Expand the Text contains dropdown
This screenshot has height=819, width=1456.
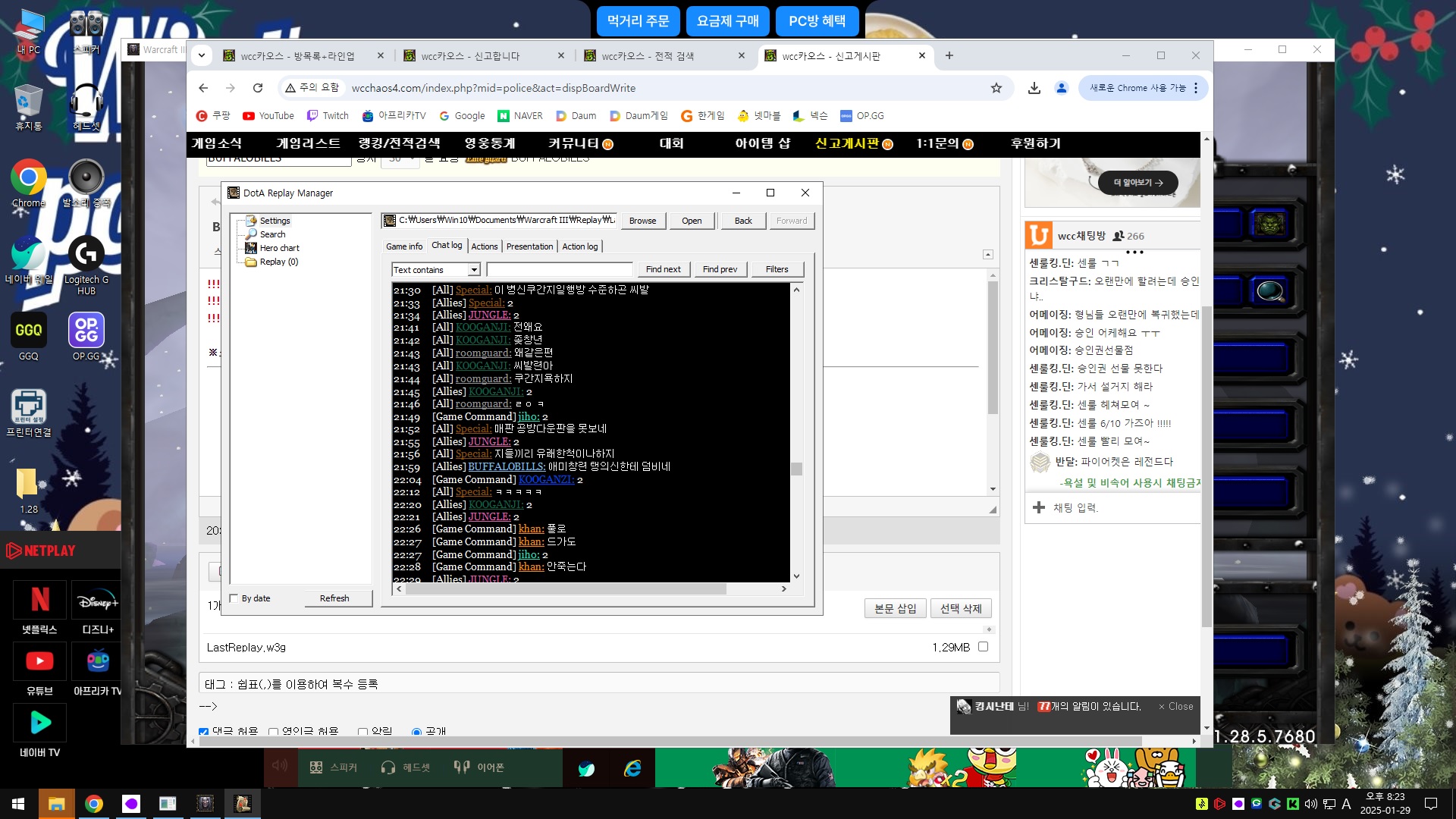(x=474, y=270)
